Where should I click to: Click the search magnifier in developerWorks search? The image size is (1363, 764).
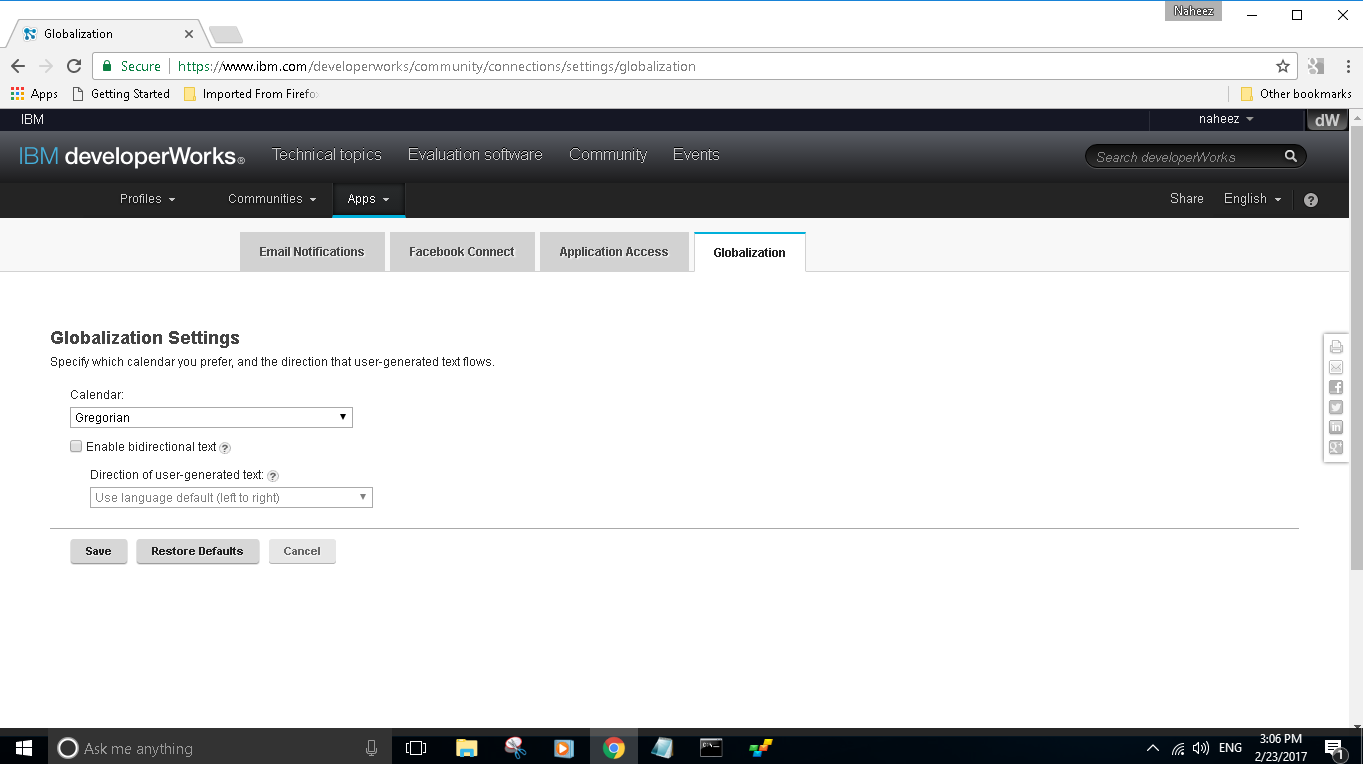pos(1291,156)
